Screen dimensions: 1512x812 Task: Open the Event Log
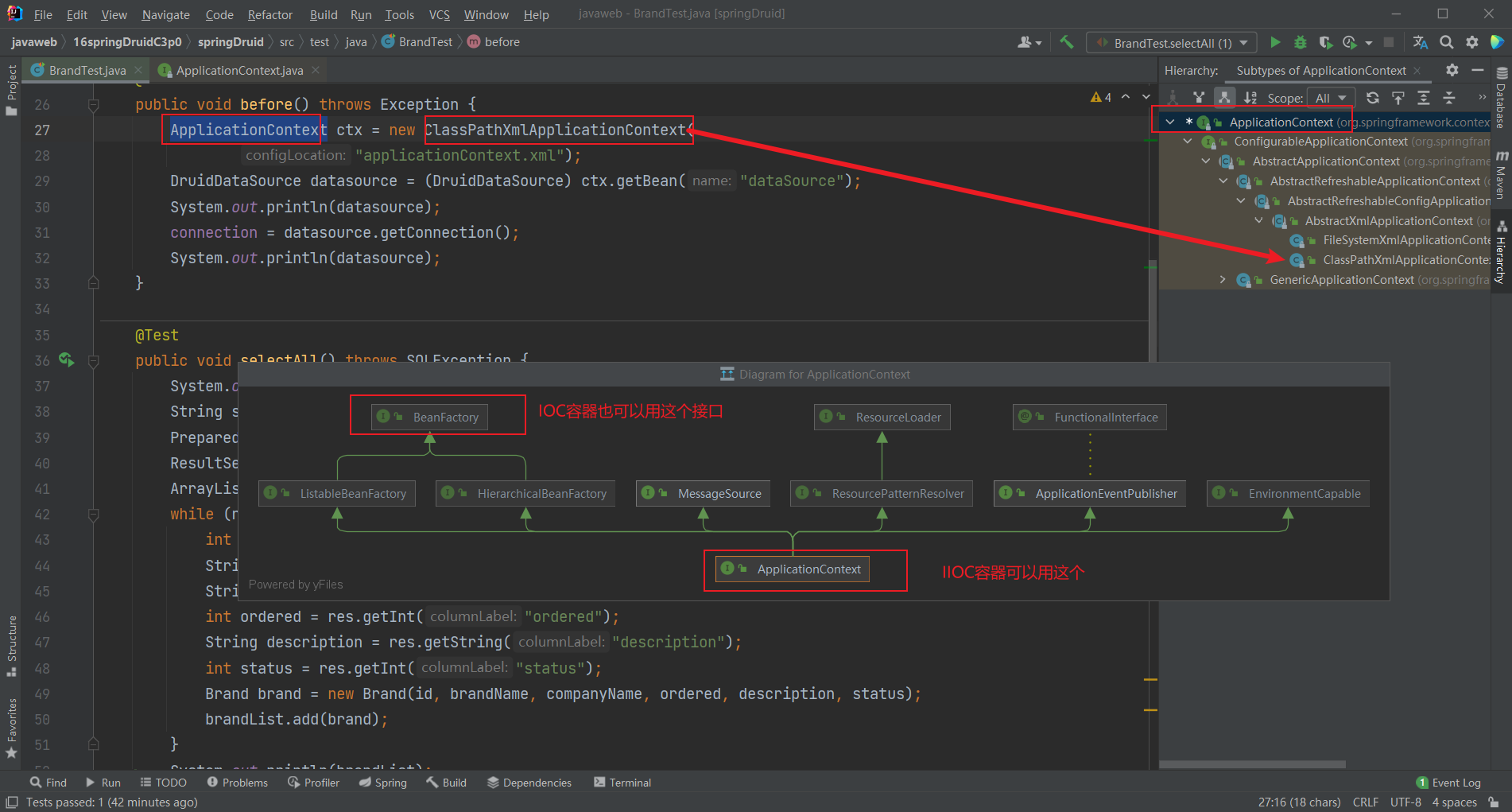[1448, 783]
